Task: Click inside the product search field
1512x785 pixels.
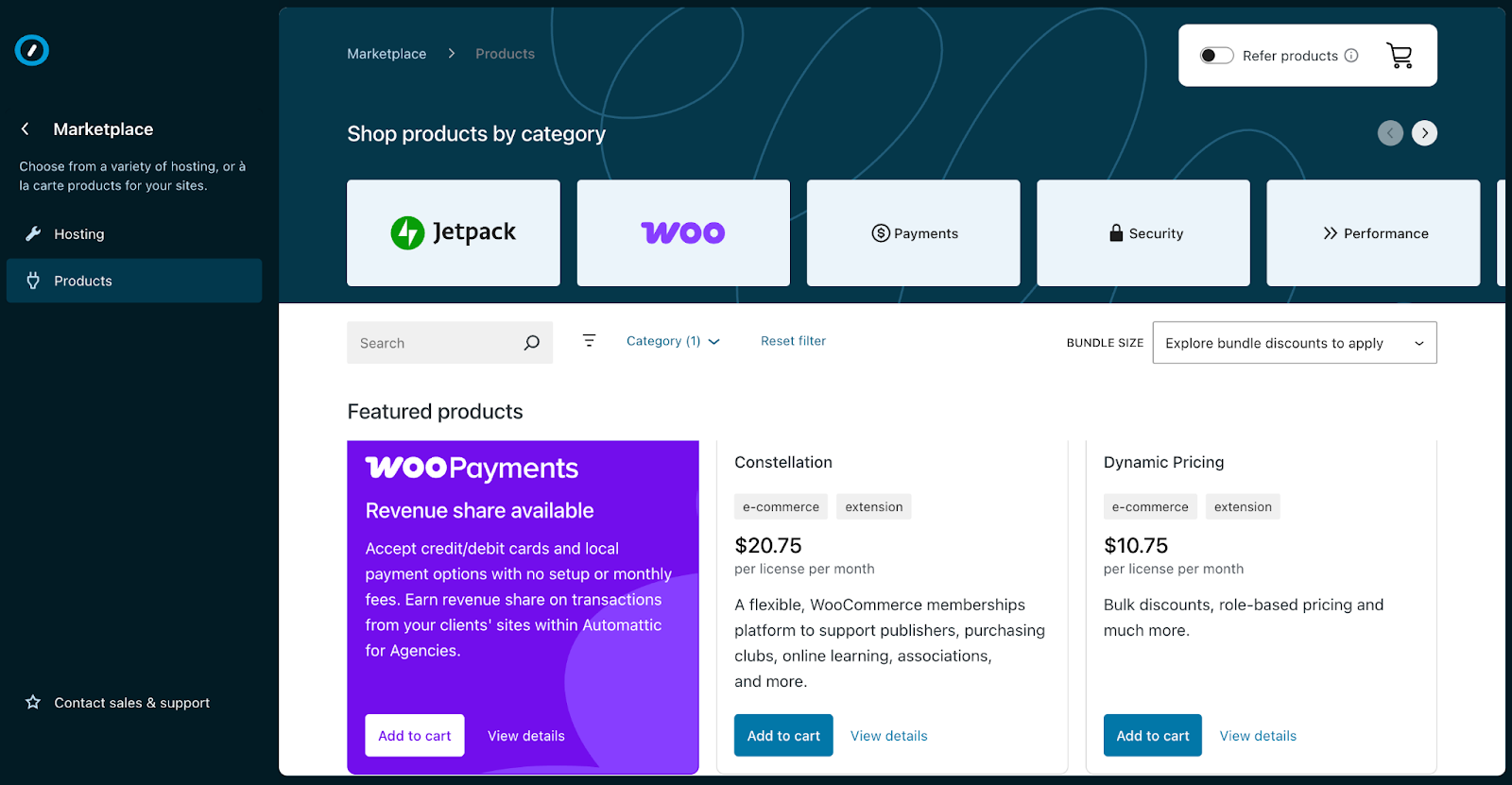Action: [x=435, y=342]
